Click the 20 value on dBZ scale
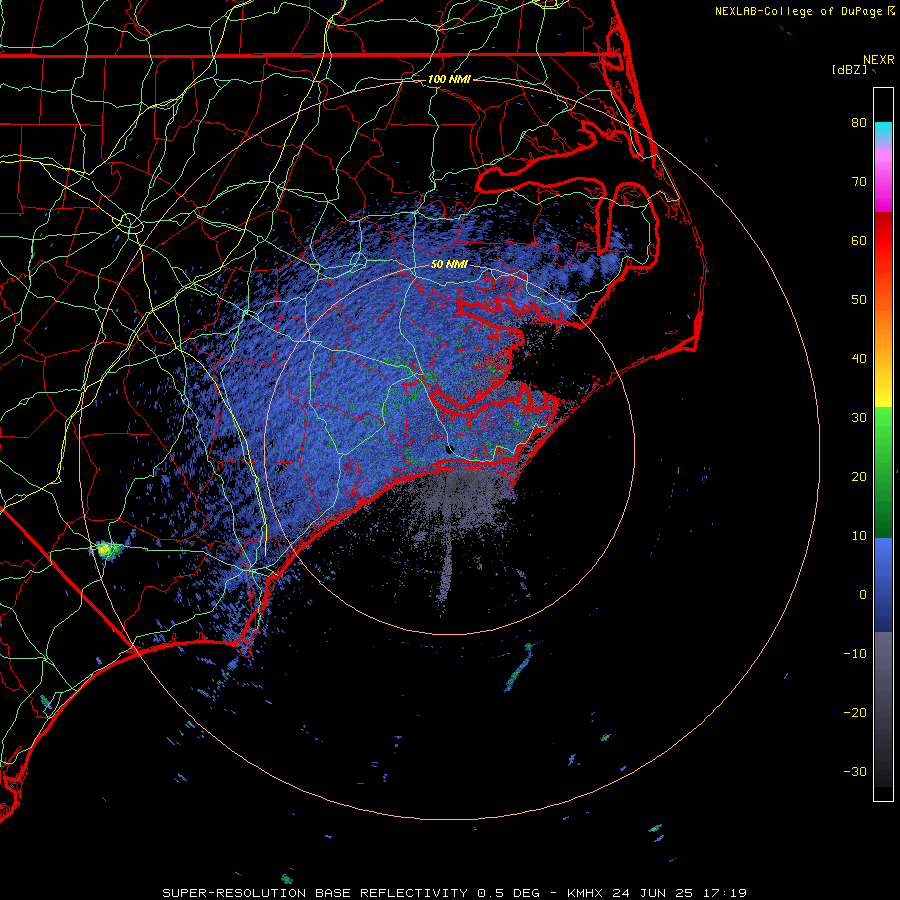The height and width of the screenshot is (900, 900). 859,477
